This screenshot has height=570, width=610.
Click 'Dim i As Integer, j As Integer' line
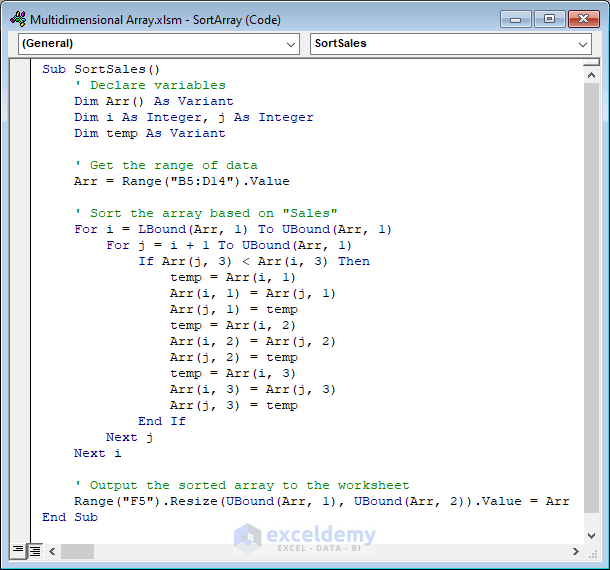(x=194, y=117)
